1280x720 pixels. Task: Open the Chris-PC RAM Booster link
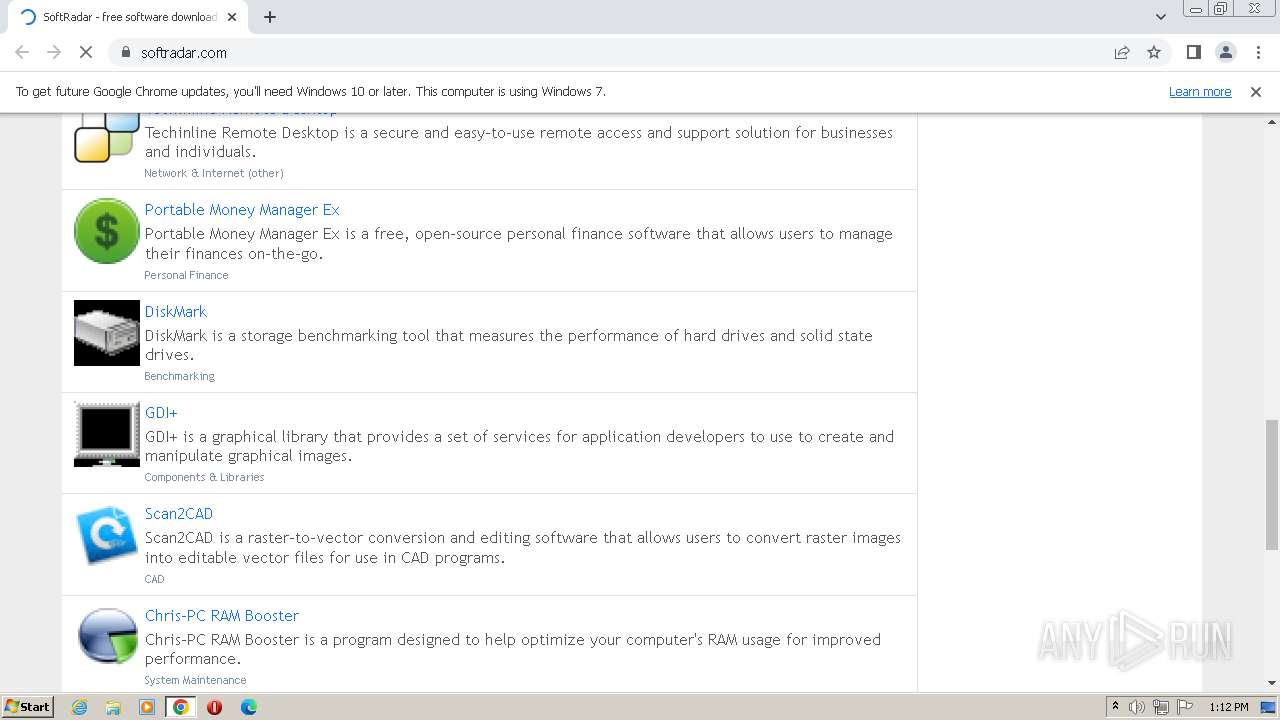coord(222,615)
